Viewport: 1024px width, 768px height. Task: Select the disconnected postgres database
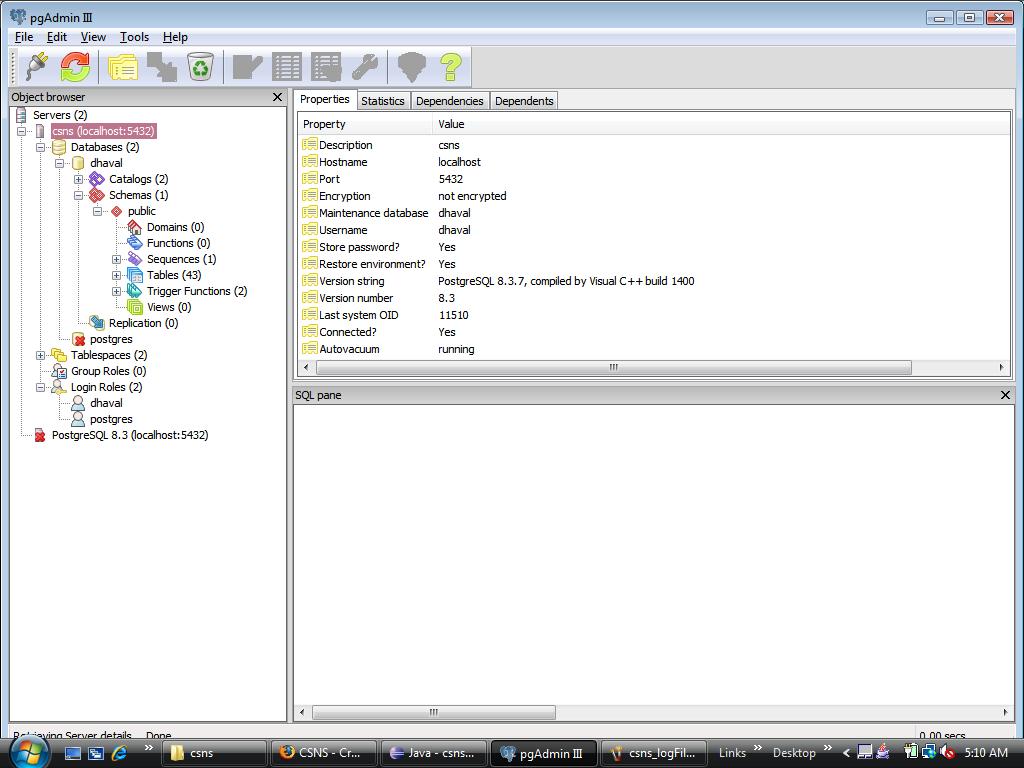[110, 339]
